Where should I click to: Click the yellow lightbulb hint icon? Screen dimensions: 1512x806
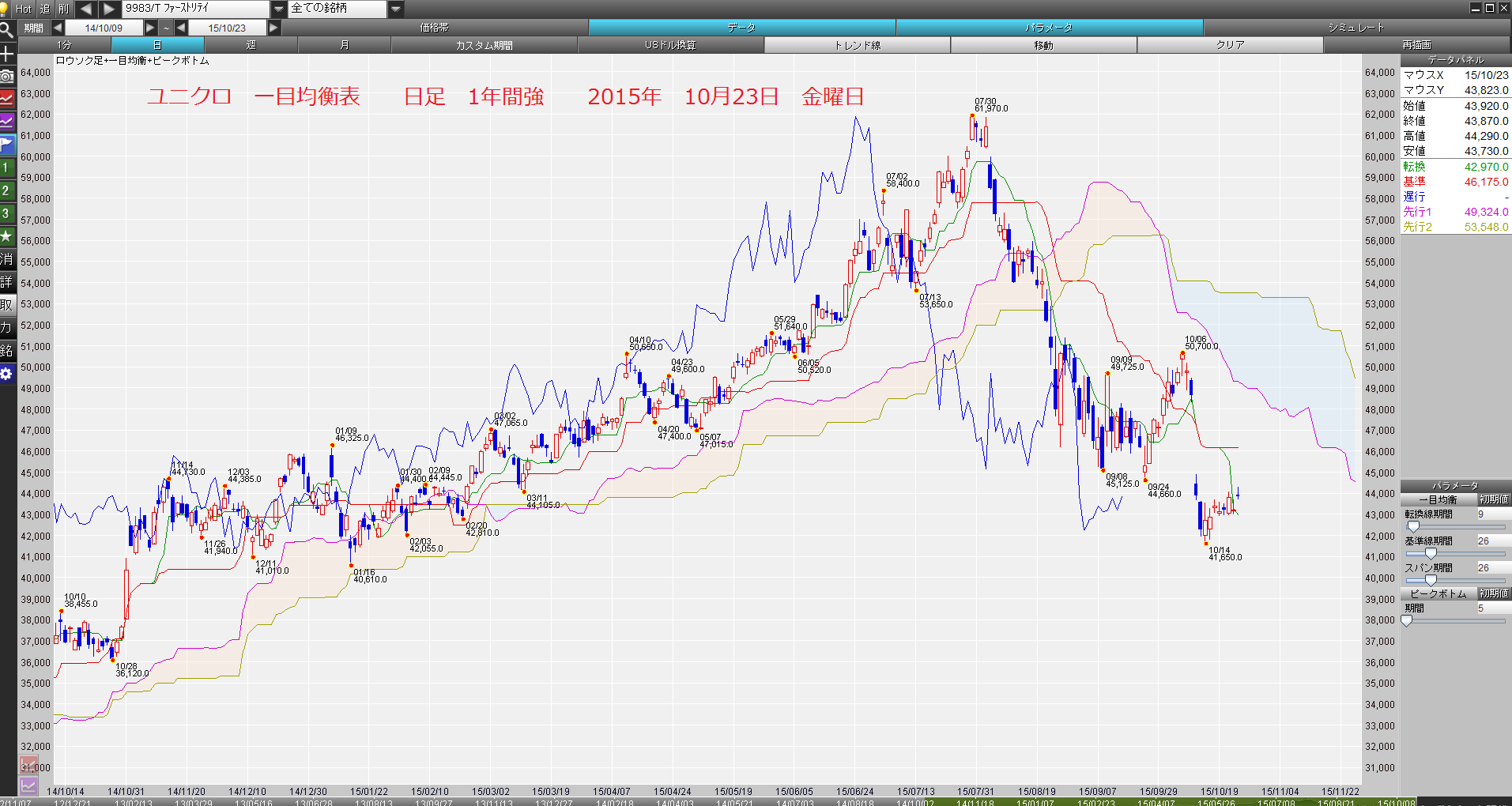click(x=5, y=8)
